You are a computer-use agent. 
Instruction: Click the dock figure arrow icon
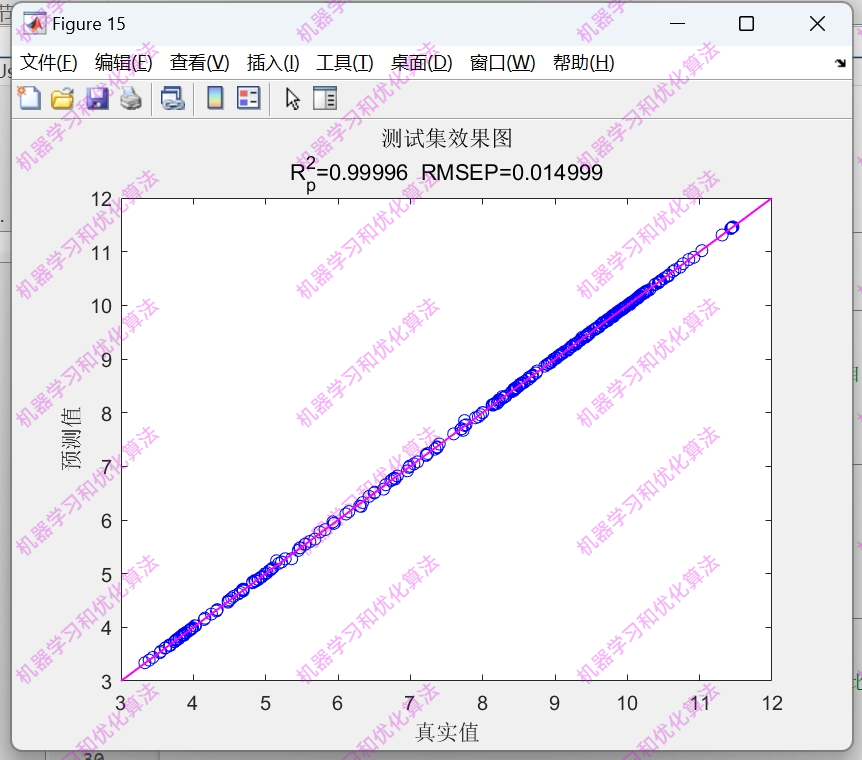coord(840,63)
